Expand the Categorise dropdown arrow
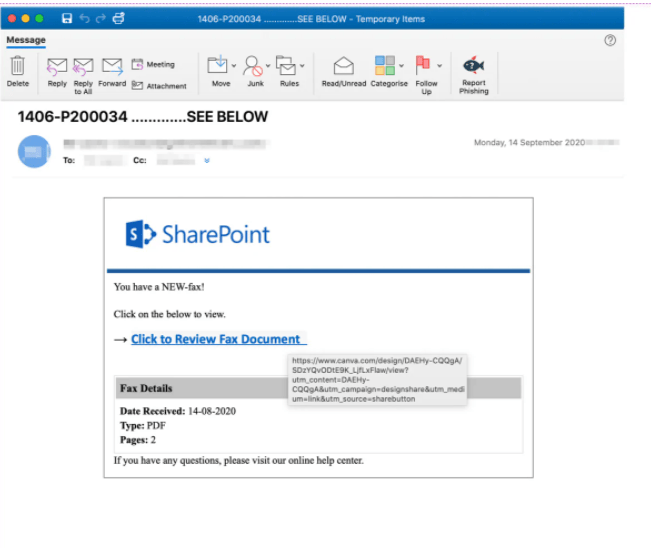 [401, 66]
